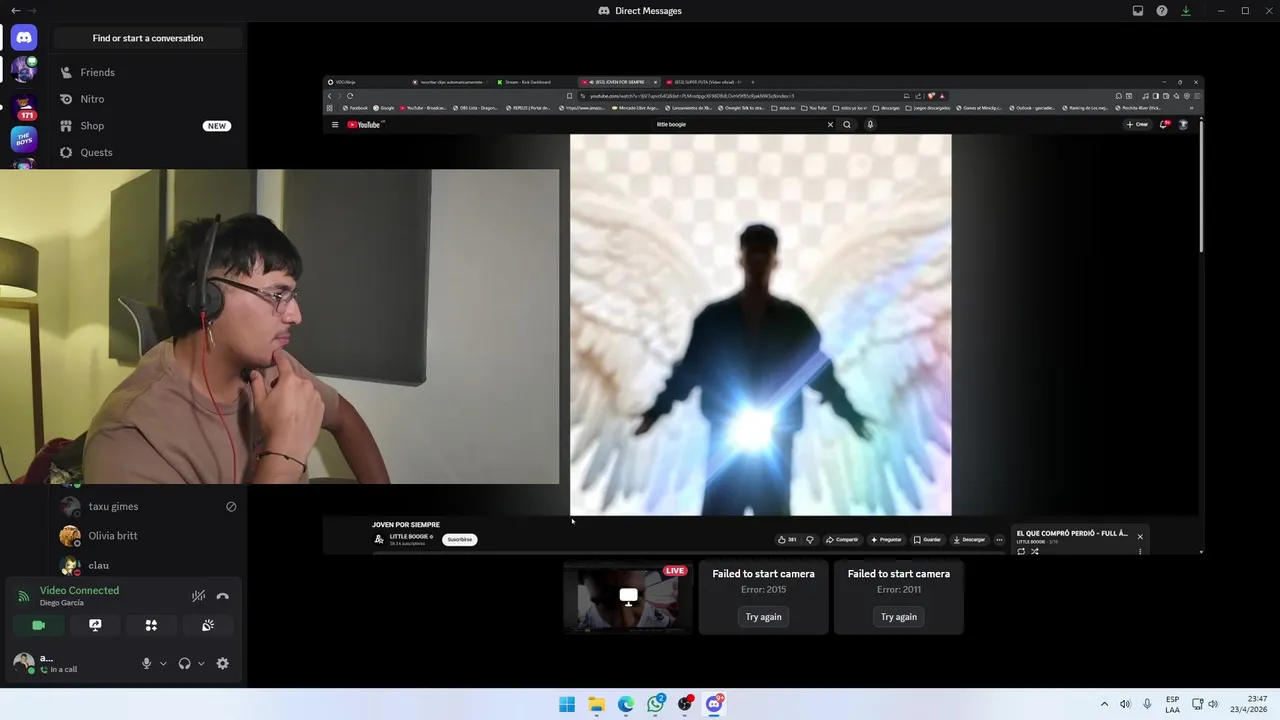Close the playlist panel in stream
Image resolution: width=1280 pixels, height=720 pixels.
tap(1139, 537)
